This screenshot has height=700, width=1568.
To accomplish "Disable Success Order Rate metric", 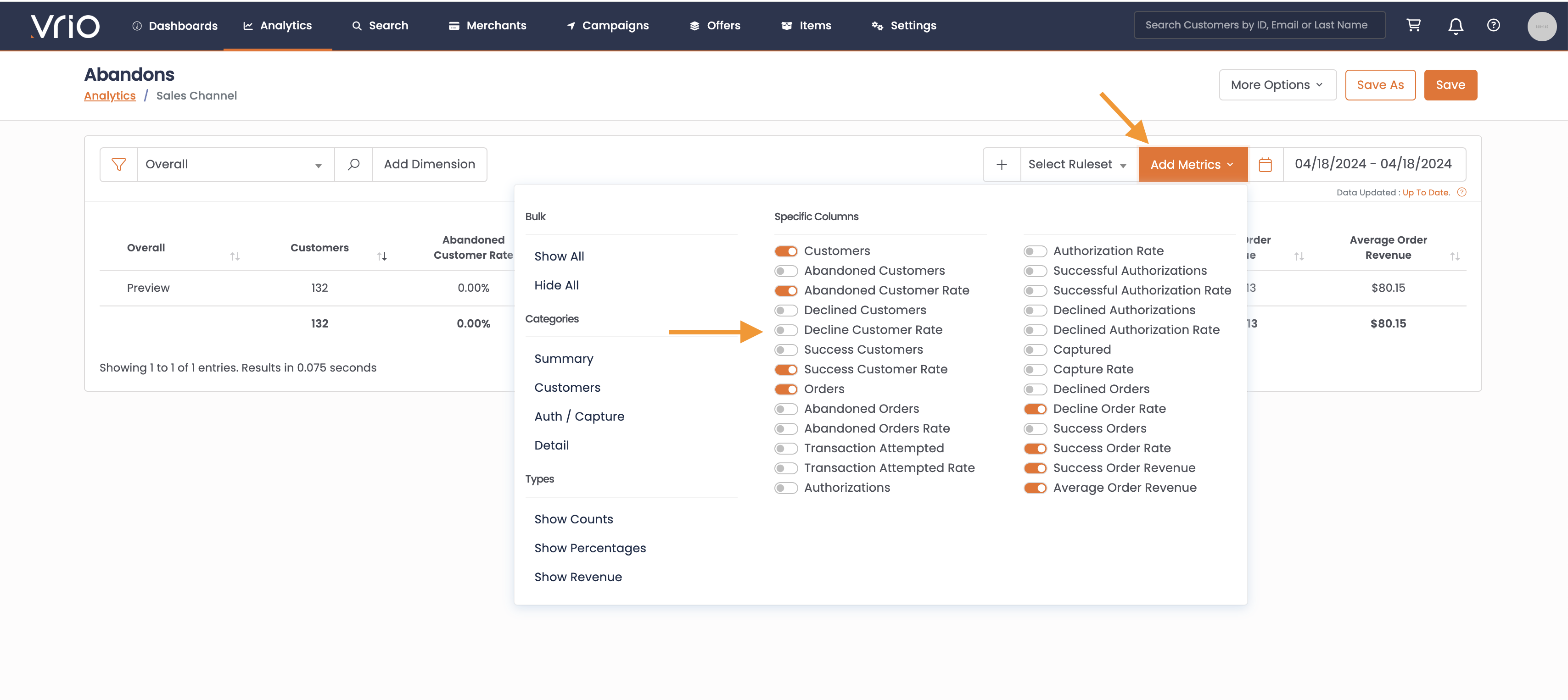I will click(1035, 449).
